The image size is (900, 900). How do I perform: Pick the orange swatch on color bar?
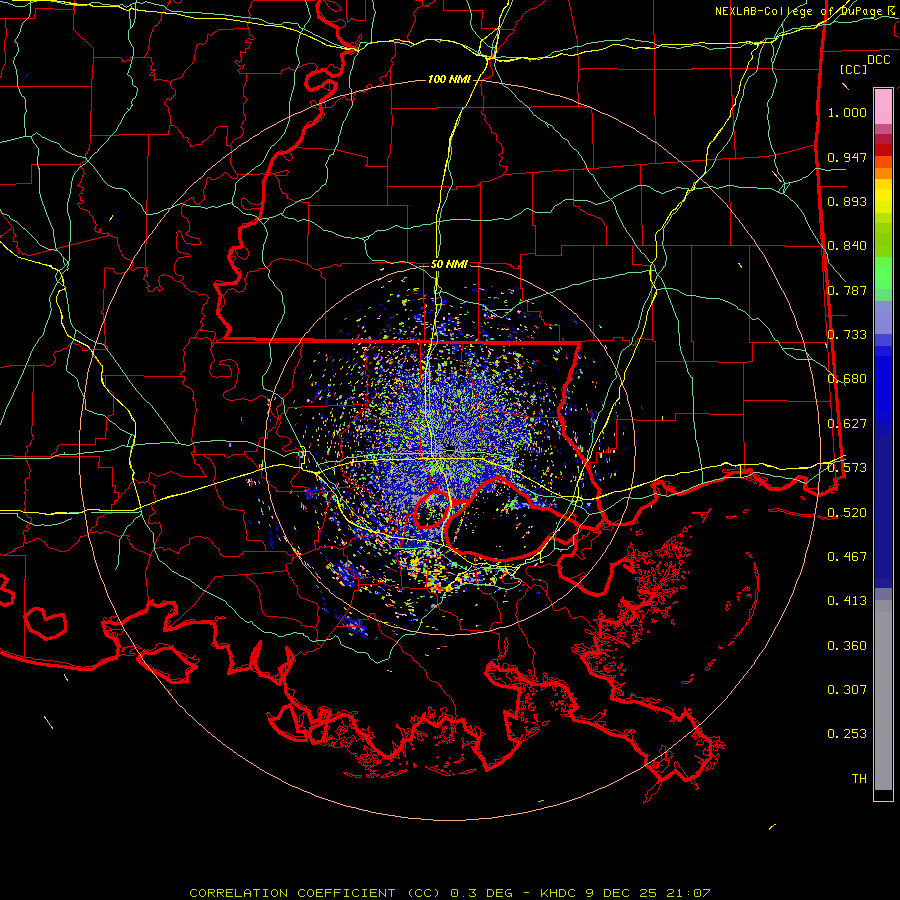tap(883, 173)
